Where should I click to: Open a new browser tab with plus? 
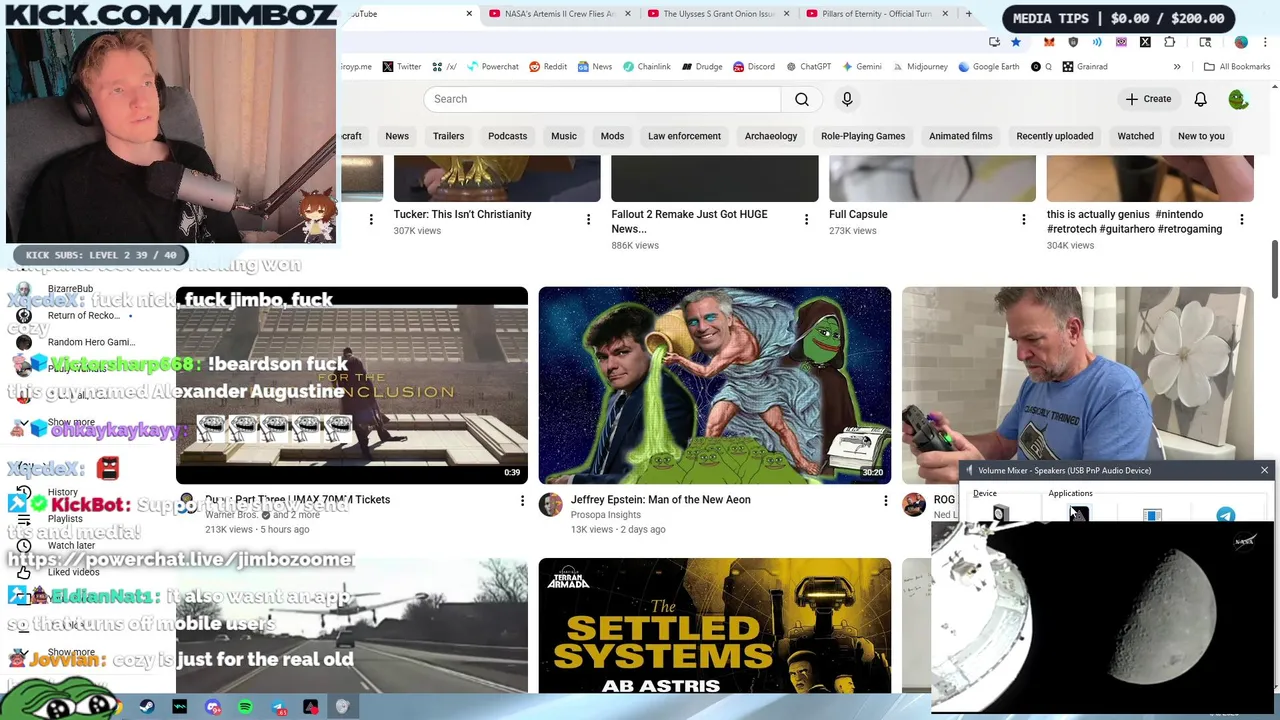968,14
